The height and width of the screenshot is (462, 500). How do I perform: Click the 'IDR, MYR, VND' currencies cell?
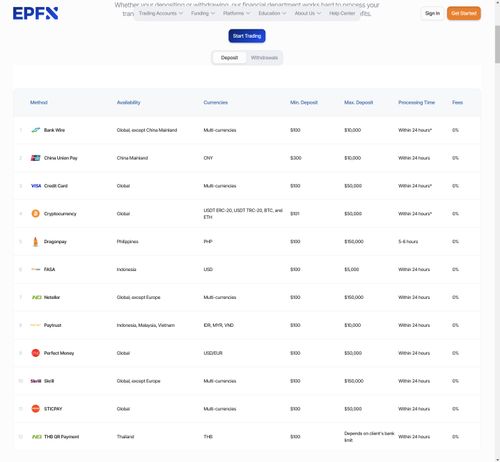[219, 325]
